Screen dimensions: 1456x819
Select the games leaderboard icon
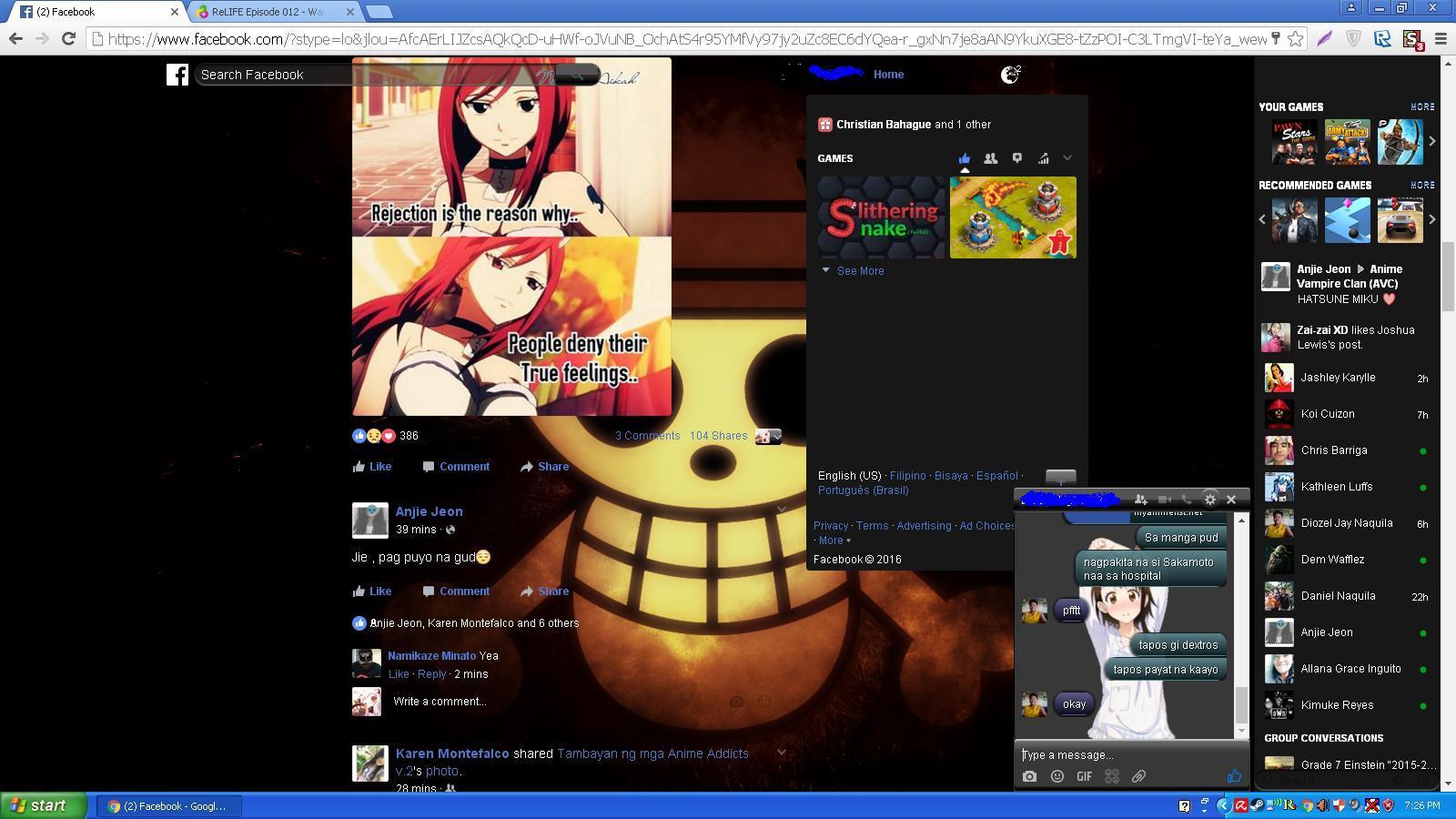(x=1044, y=158)
